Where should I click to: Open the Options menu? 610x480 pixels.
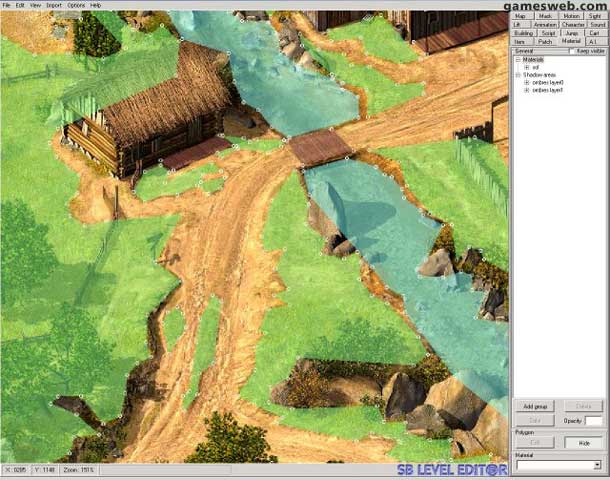76,5
